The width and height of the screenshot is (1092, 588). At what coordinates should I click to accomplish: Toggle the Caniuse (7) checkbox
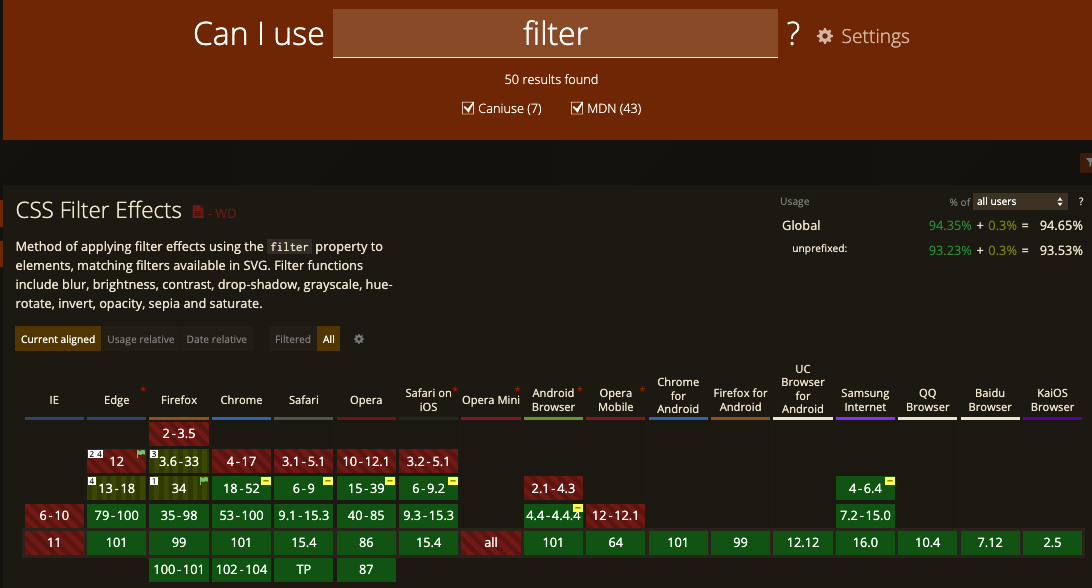pos(468,108)
